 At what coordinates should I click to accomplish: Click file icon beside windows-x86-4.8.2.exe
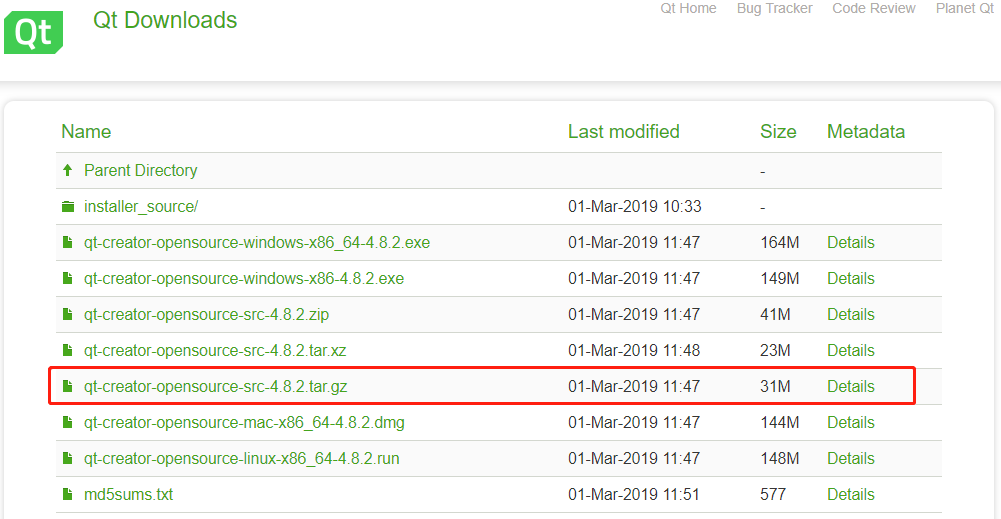click(68, 278)
